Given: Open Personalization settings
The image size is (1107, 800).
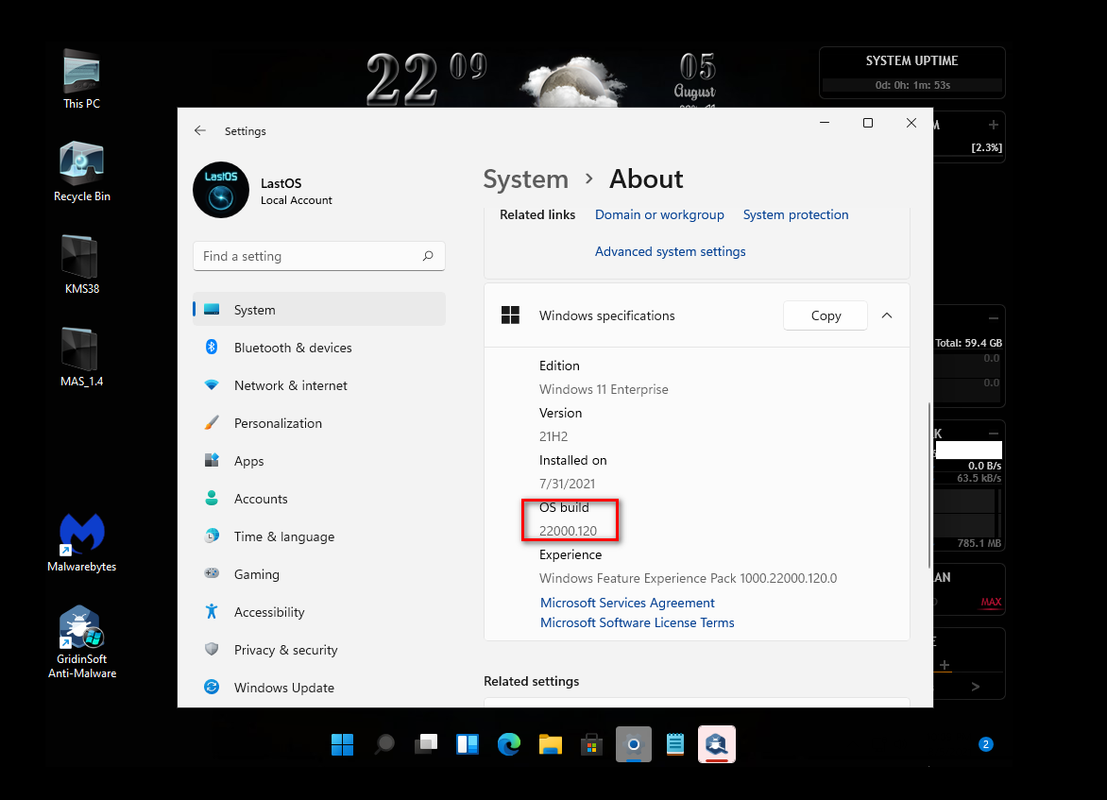Looking at the screenshot, I should (x=319, y=423).
